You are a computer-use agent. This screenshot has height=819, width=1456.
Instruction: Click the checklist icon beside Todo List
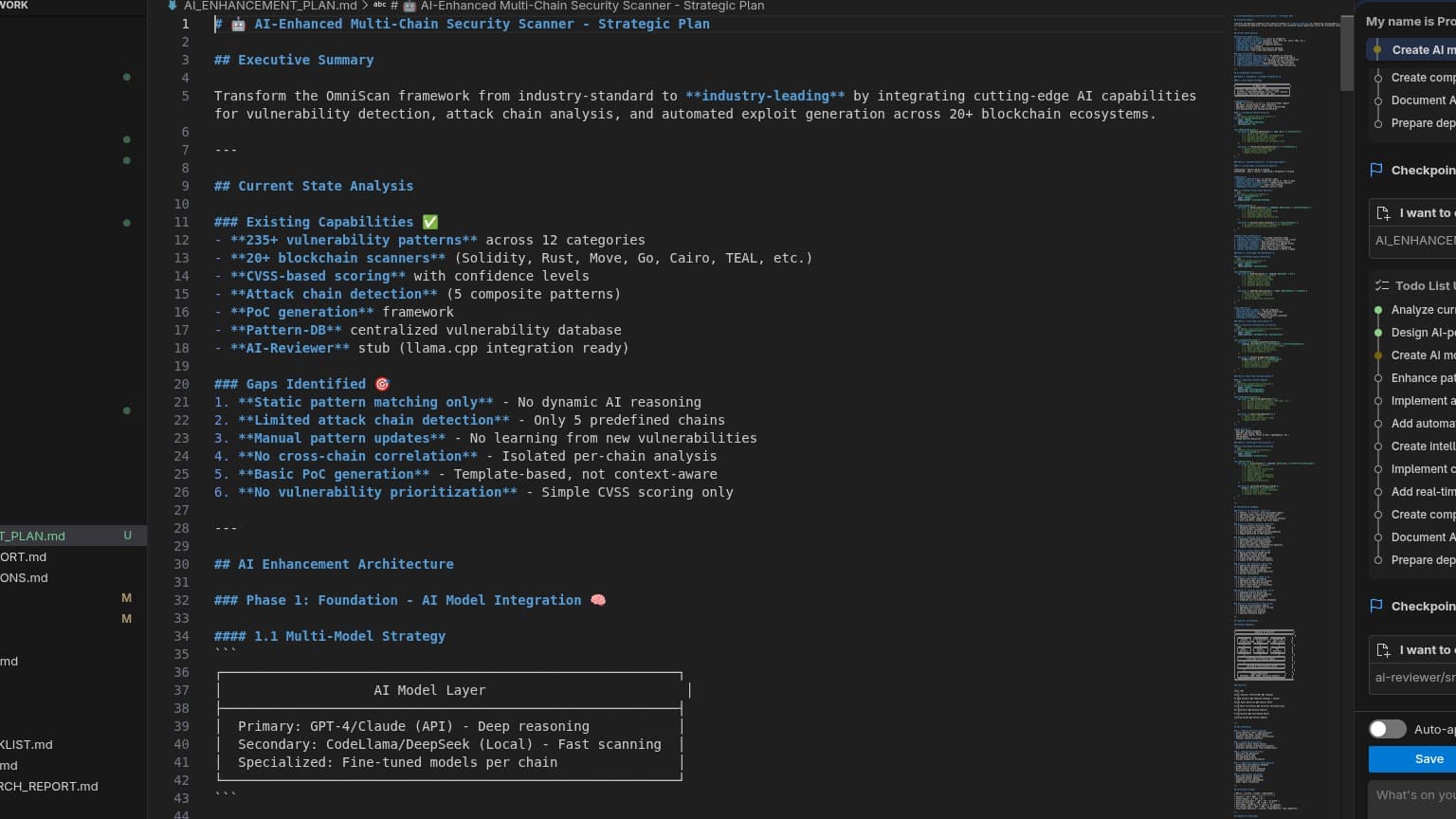tap(1382, 285)
